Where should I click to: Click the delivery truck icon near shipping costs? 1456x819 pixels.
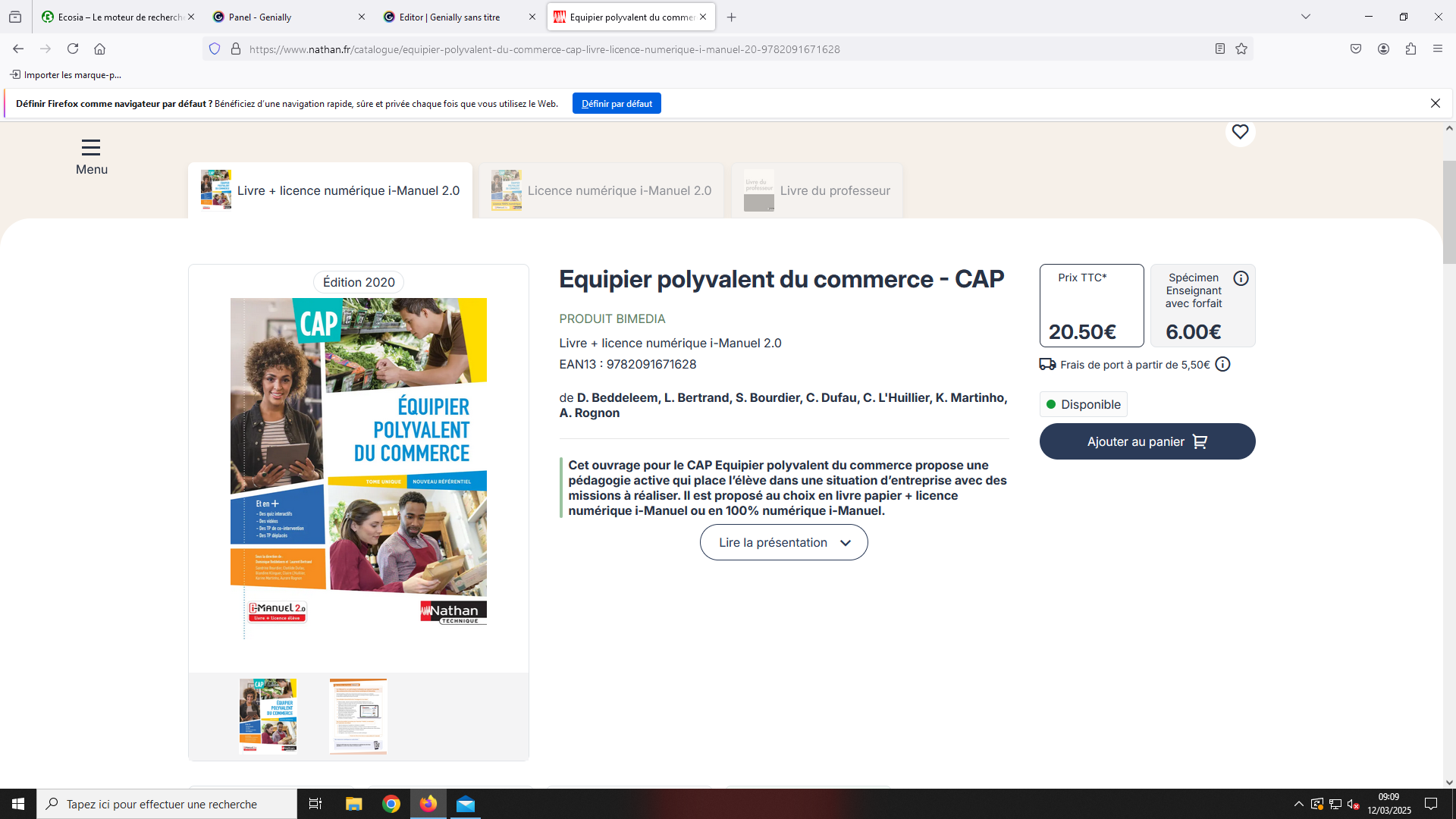pos(1047,364)
